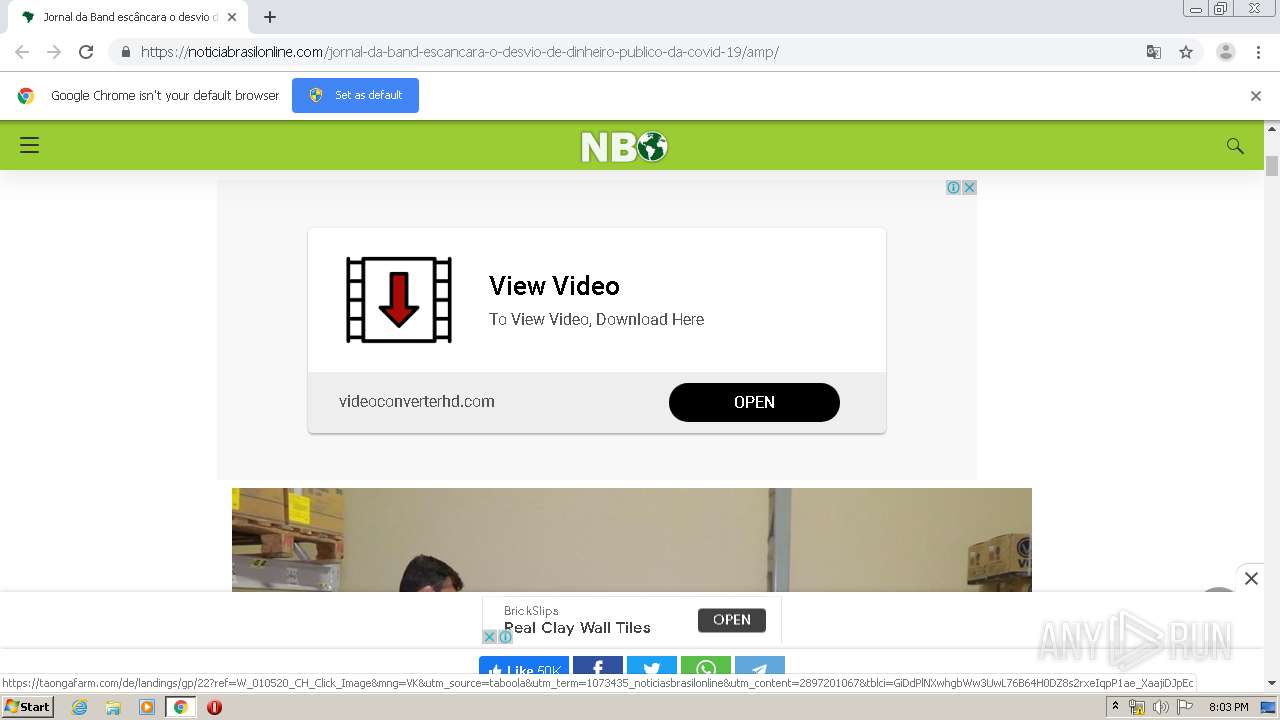The height and width of the screenshot is (720, 1280).
Task: Open Google Translate page icon
Action: coord(1154,52)
